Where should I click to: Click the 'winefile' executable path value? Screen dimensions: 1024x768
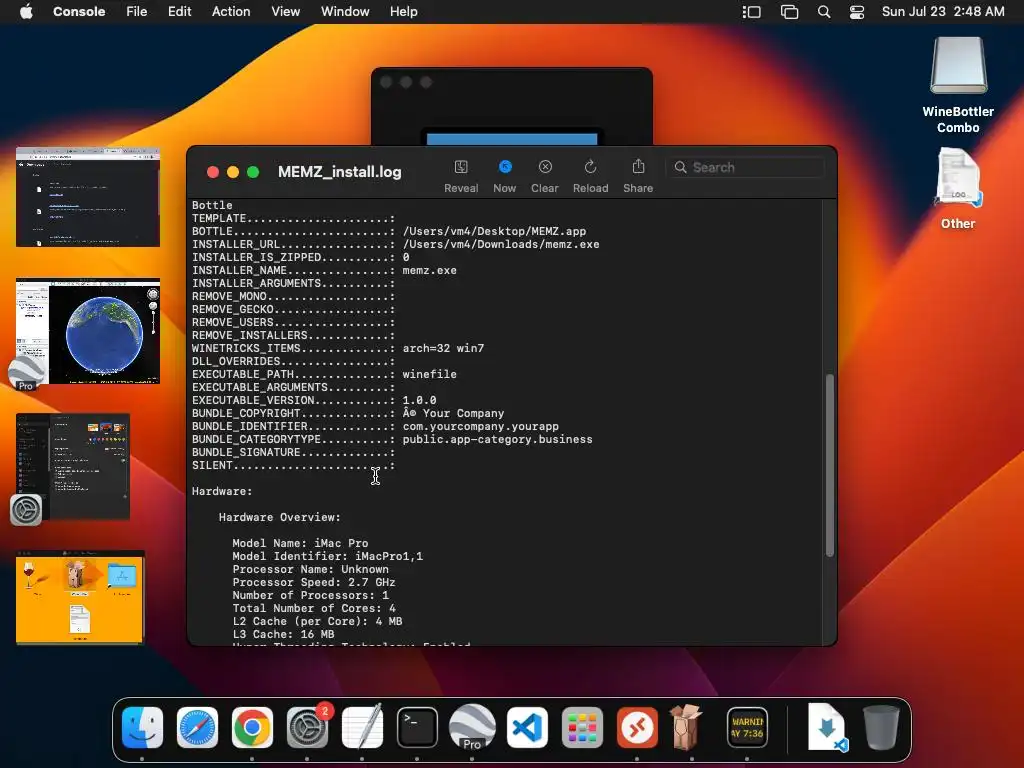[x=430, y=374]
